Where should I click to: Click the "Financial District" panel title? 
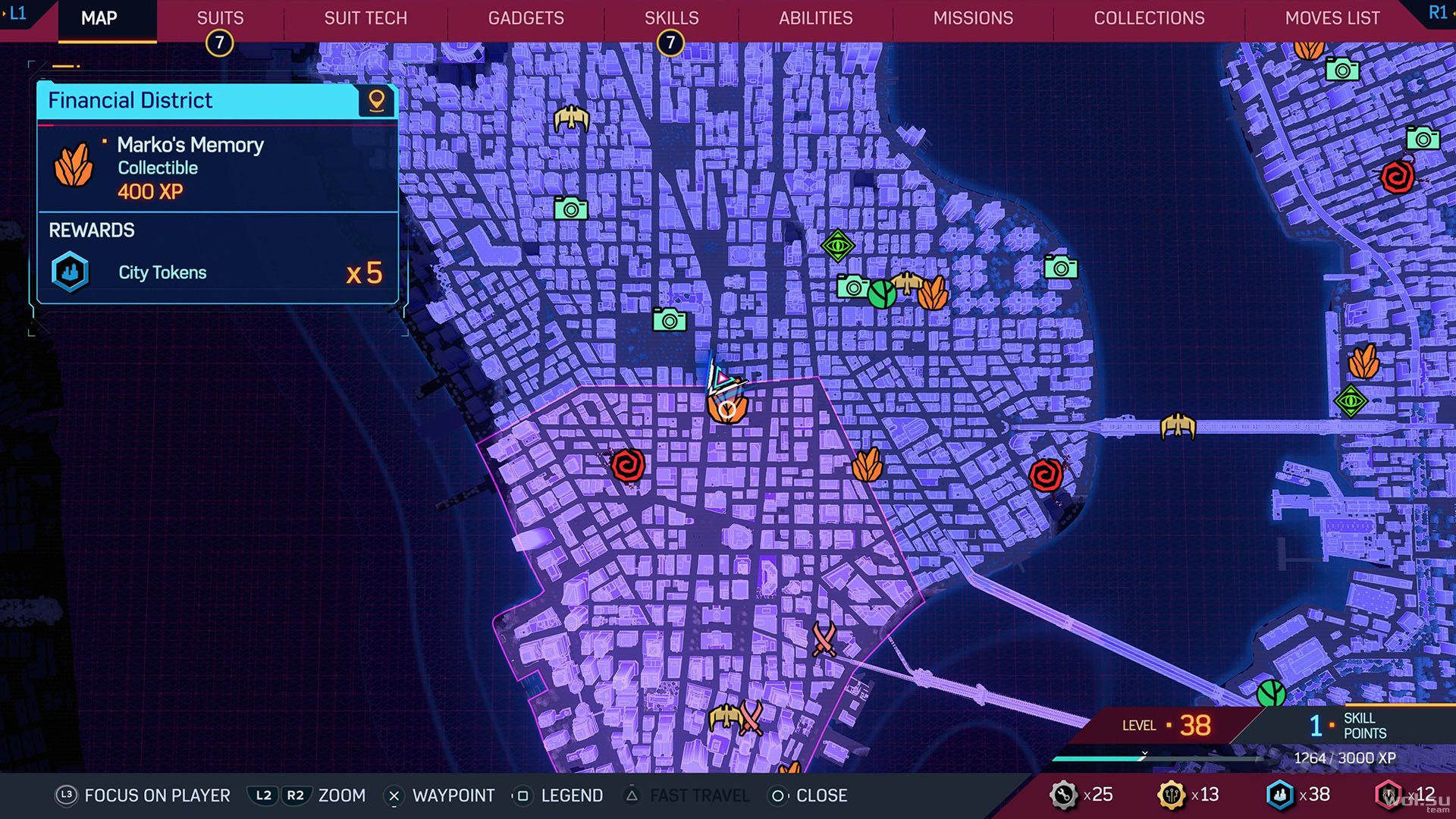pos(130,100)
